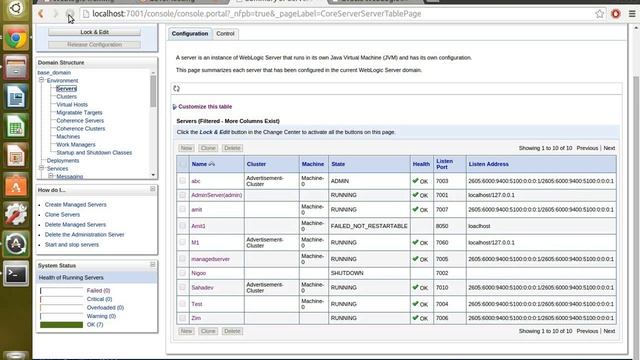This screenshot has width=640, height=360.
Task: Click the Lock & Edit button
Action: pos(94,32)
